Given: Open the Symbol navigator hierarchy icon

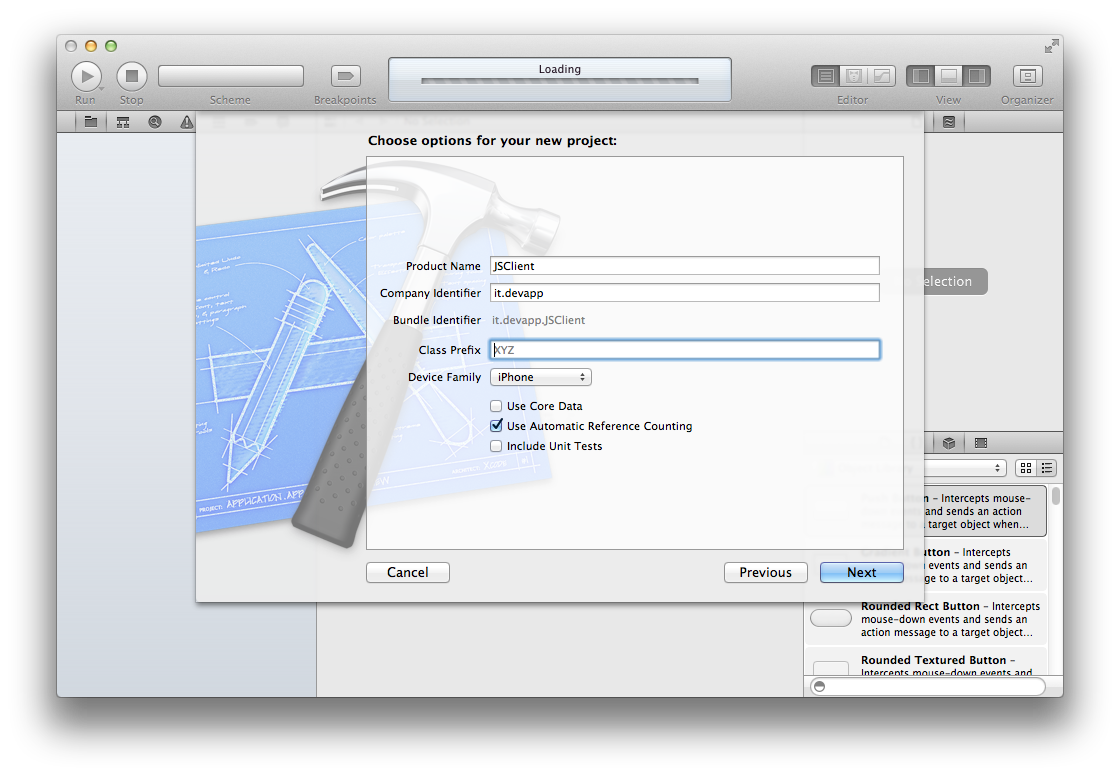Looking at the screenshot, I should point(123,122).
